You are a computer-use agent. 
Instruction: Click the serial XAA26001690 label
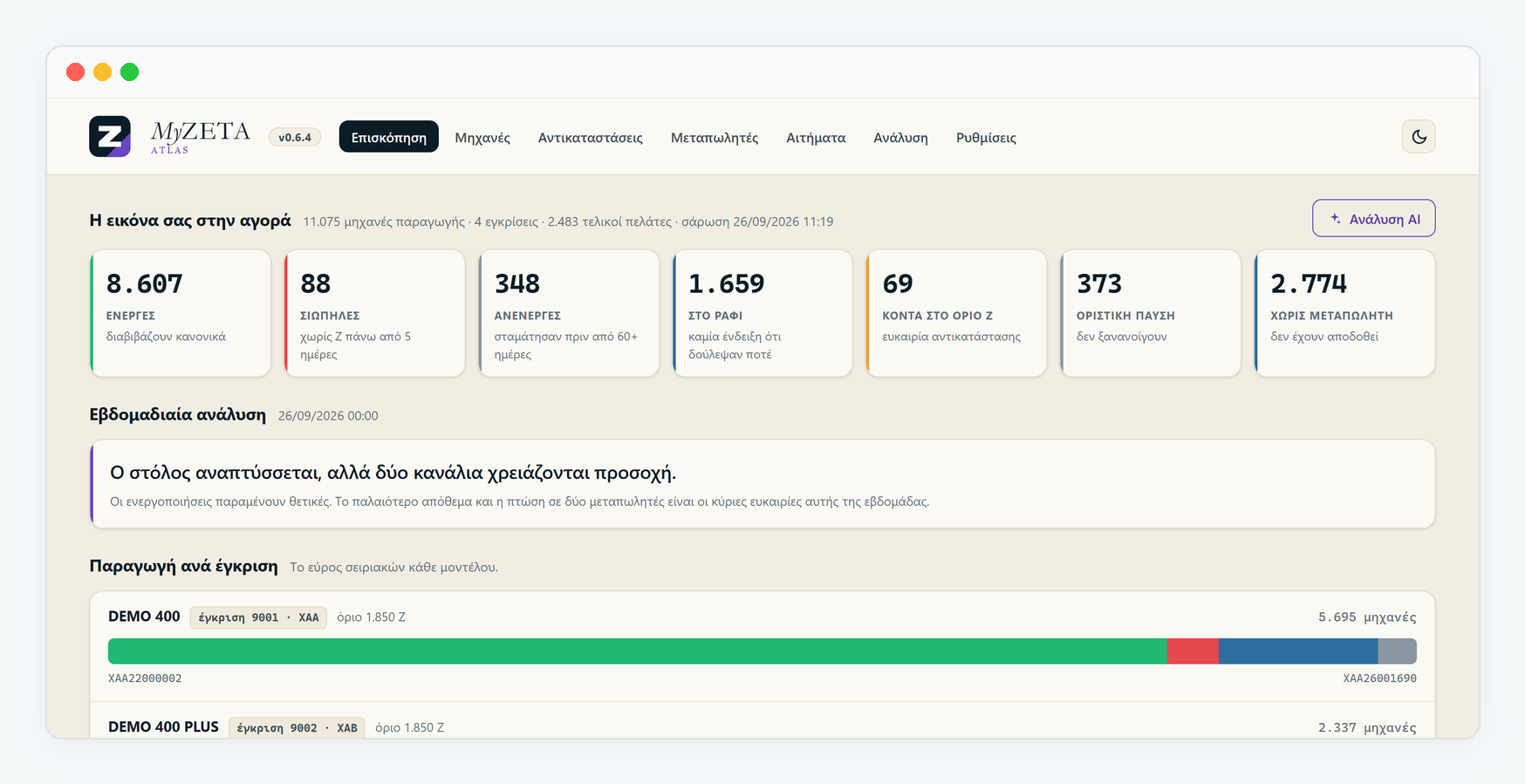1379,678
